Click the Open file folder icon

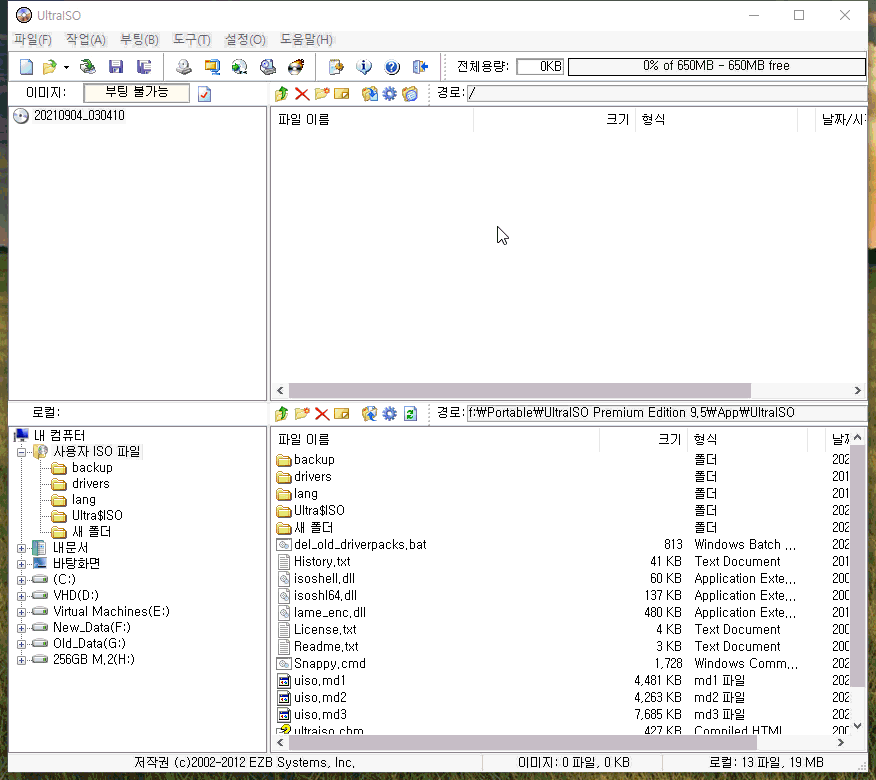click(x=49, y=67)
